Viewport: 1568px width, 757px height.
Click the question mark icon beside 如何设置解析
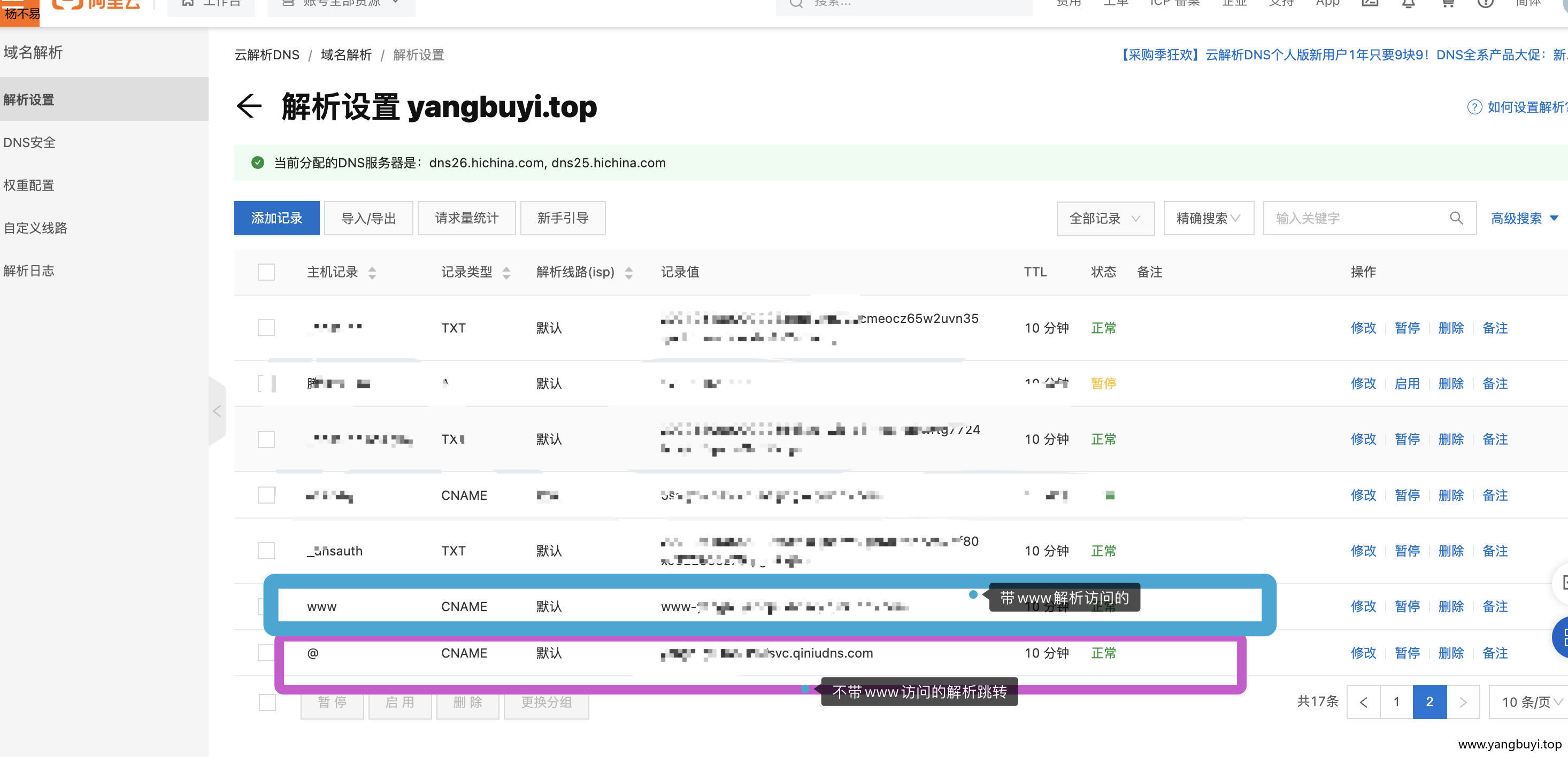pyautogui.click(x=1474, y=107)
